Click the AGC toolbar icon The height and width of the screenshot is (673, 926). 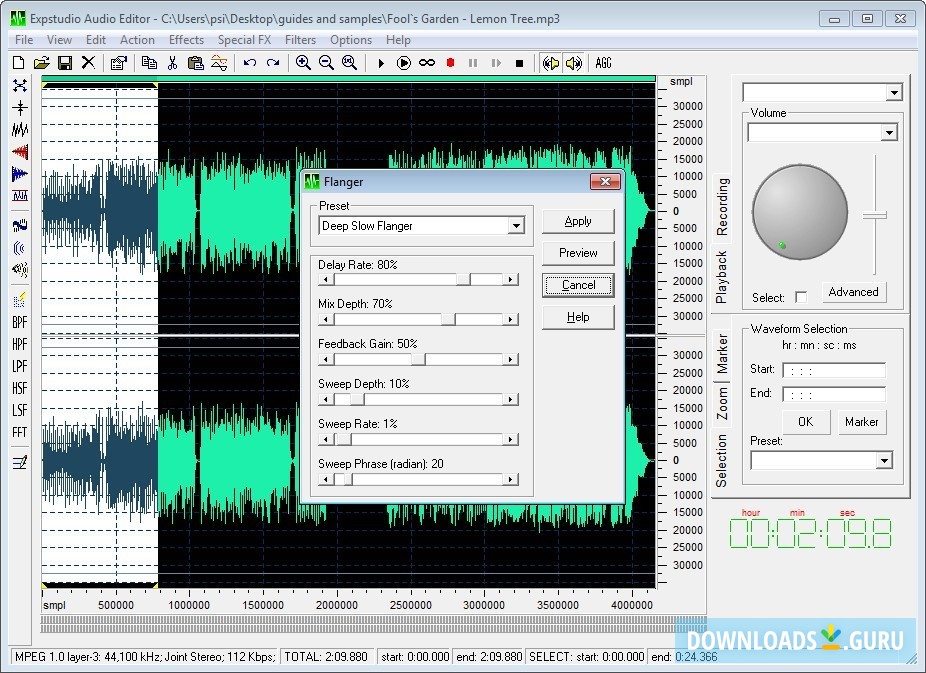(603, 63)
